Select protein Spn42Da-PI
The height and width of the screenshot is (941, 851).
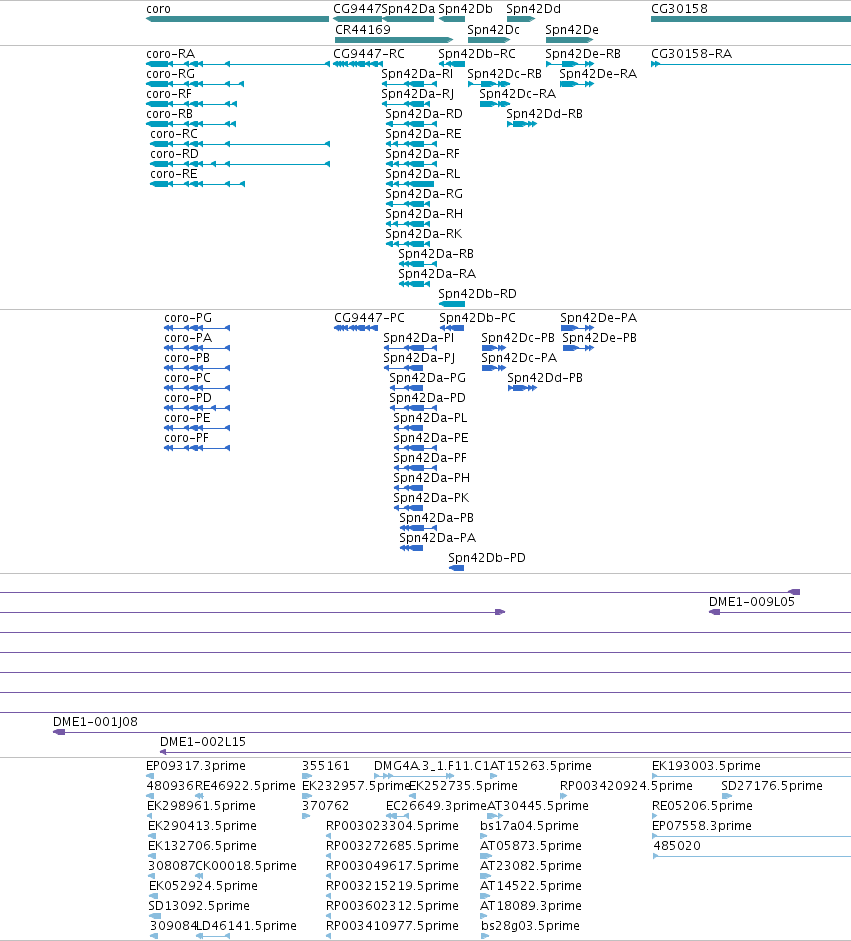410,348
